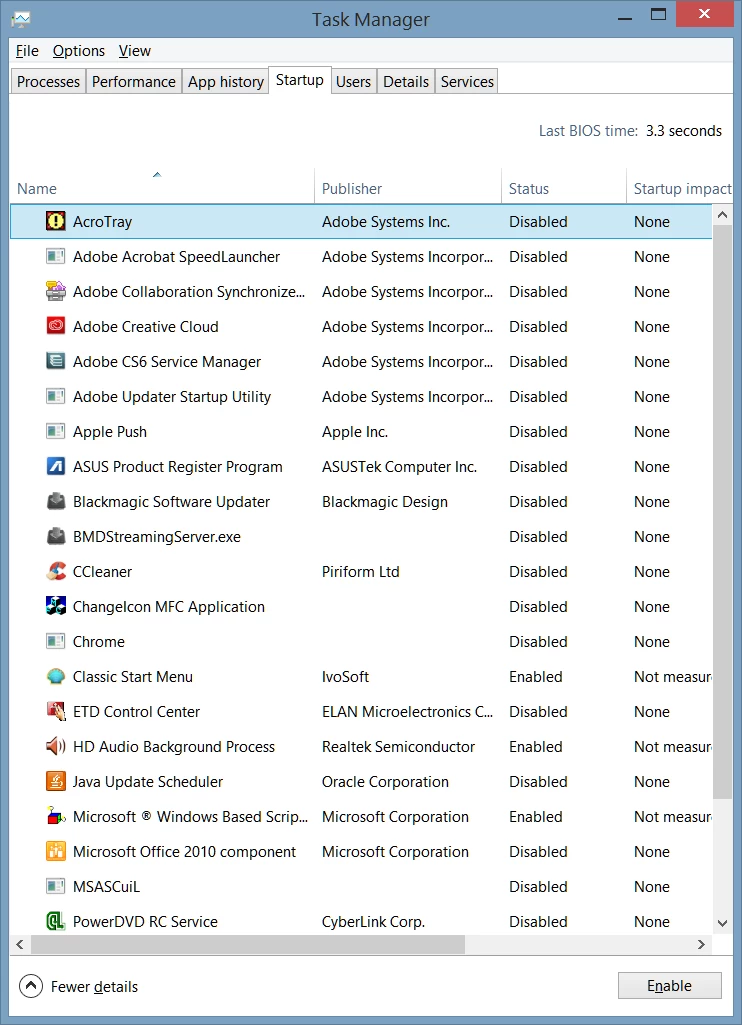Screen dimensions: 742x1025
Task: Sort by Startup impact column
Action: [x=680, y=186]
